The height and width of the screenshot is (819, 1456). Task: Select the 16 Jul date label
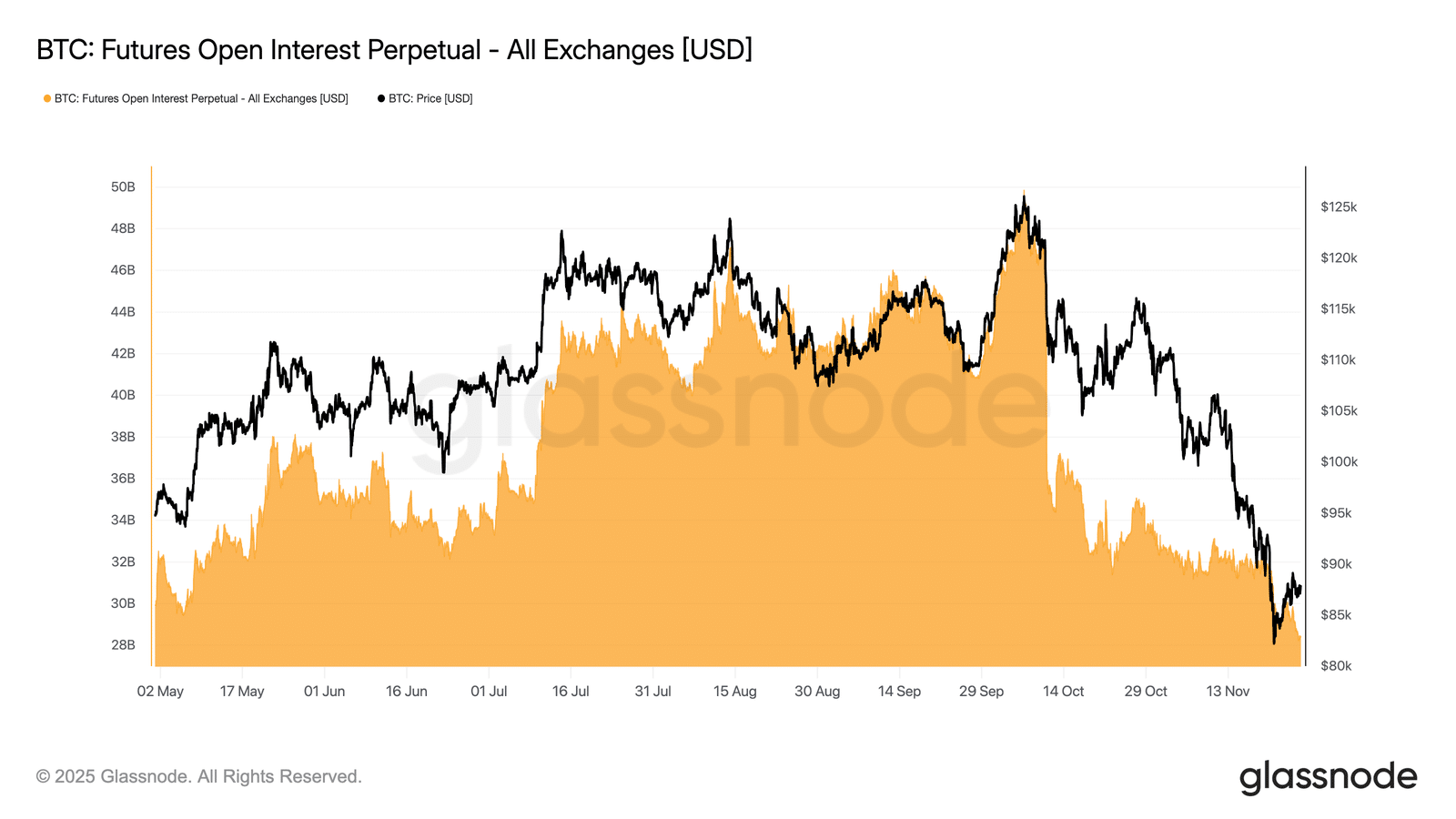click(x=571, y=691)
